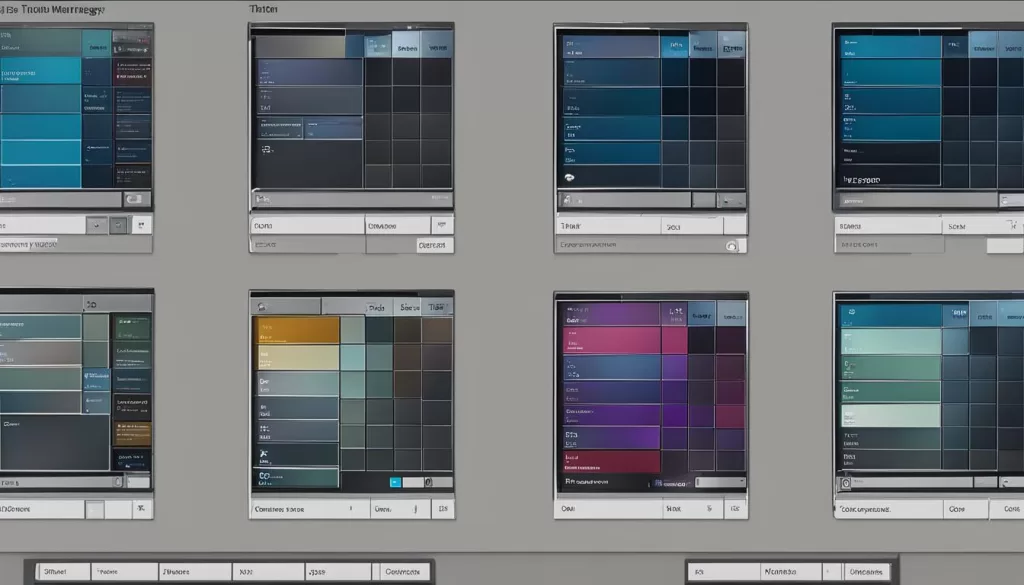
Task: Select the pale mint highlighted row in the green panel
Action: pos(891,416)
